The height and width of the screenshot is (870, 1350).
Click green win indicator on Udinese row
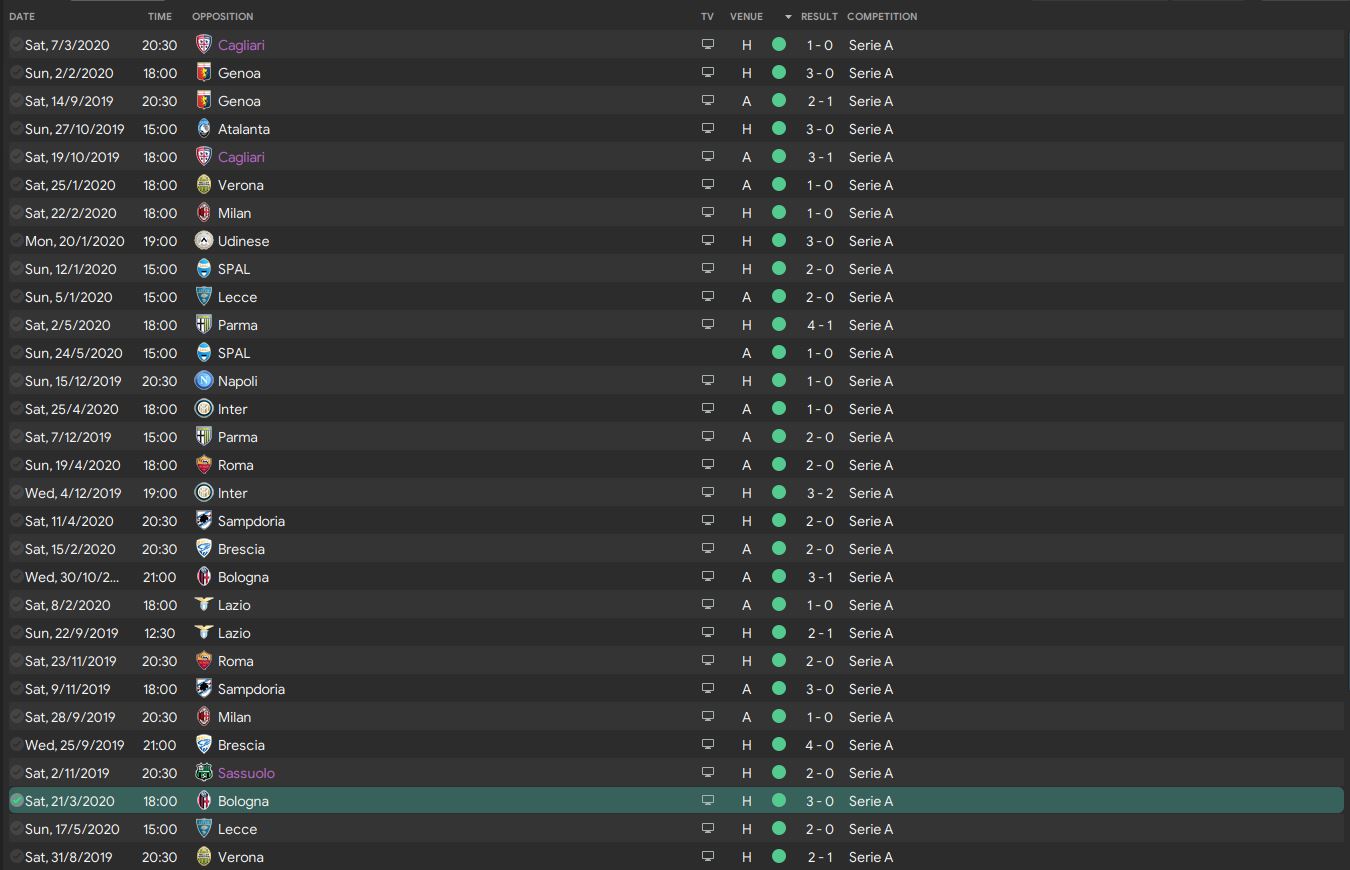tap(779, 241)
